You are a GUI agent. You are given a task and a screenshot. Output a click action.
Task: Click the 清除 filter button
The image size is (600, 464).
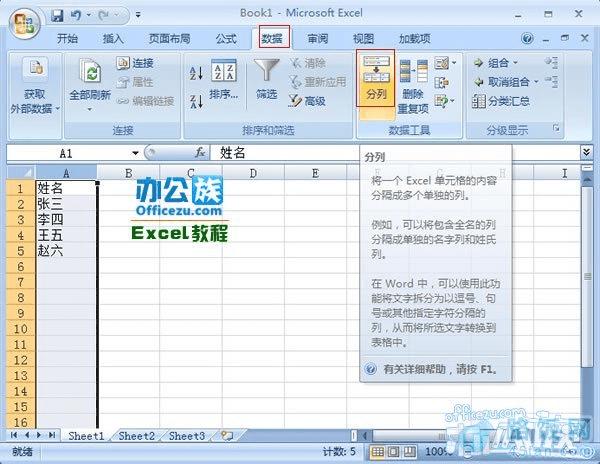[308, 63]
